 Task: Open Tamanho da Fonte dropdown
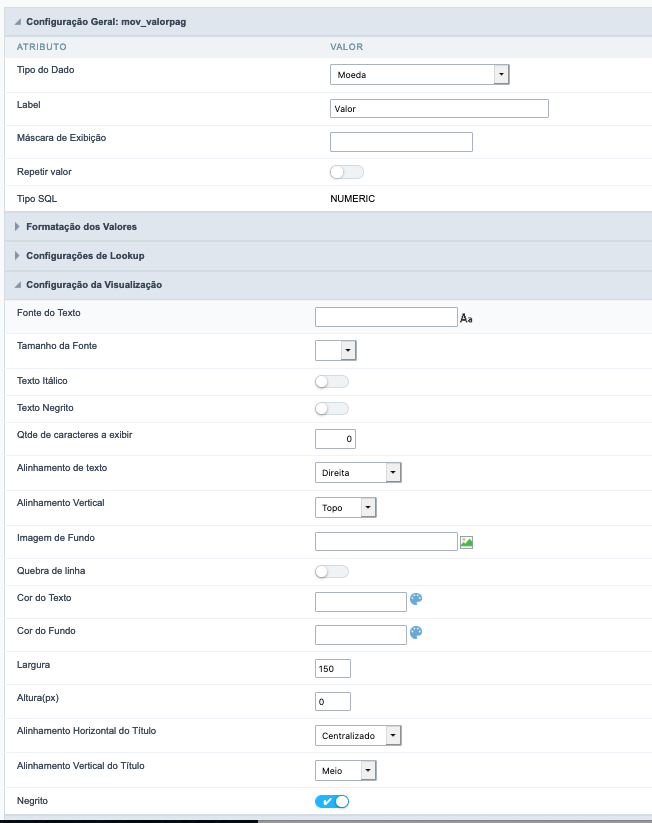[x=336, y=350]
